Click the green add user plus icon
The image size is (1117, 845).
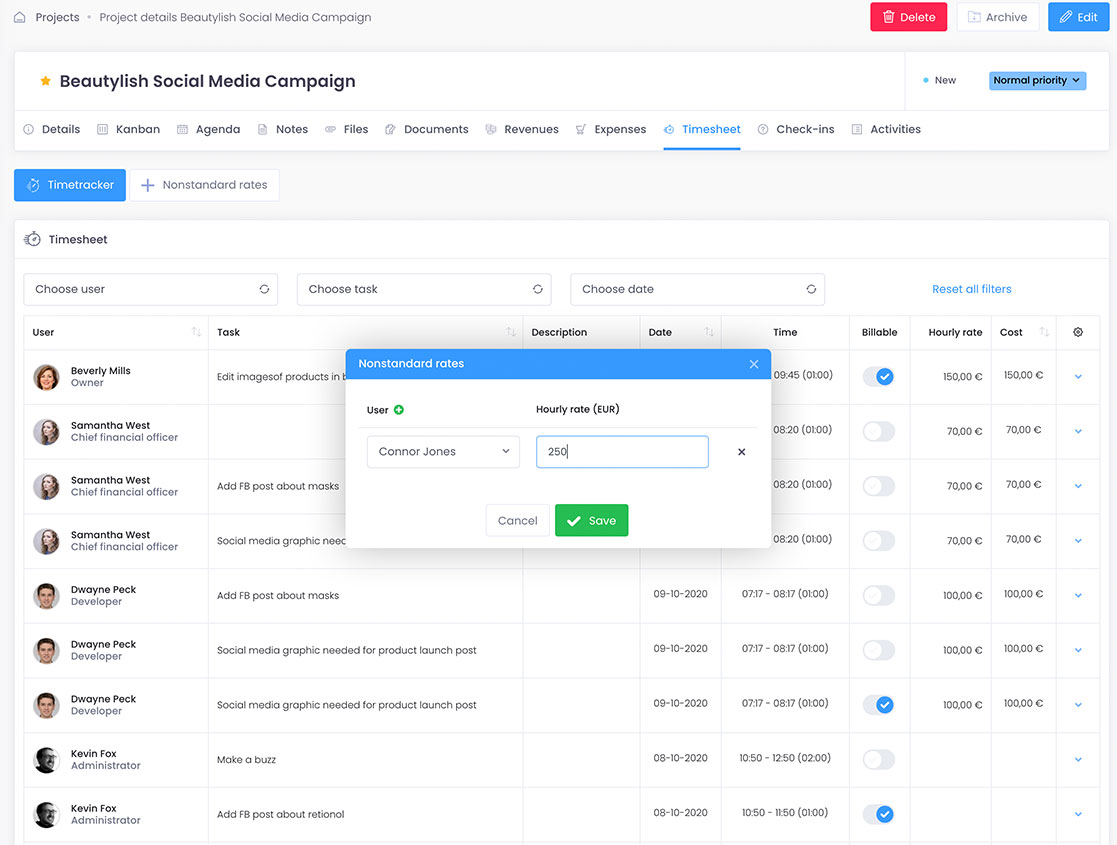[399, 410]
